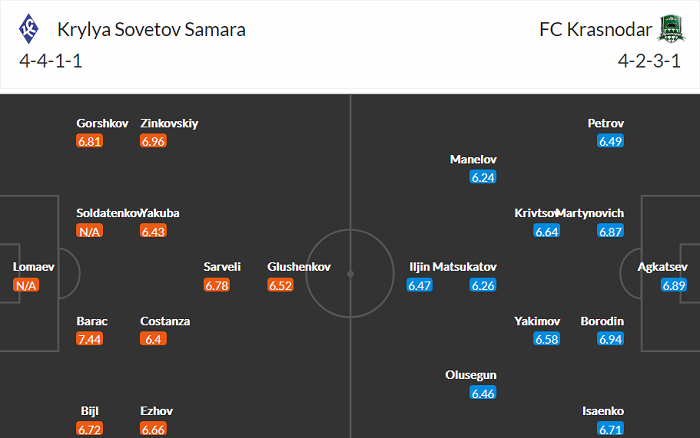Click Petrov's 6.49 rating badge
The image size is (700, 438).
click(611, 141)
